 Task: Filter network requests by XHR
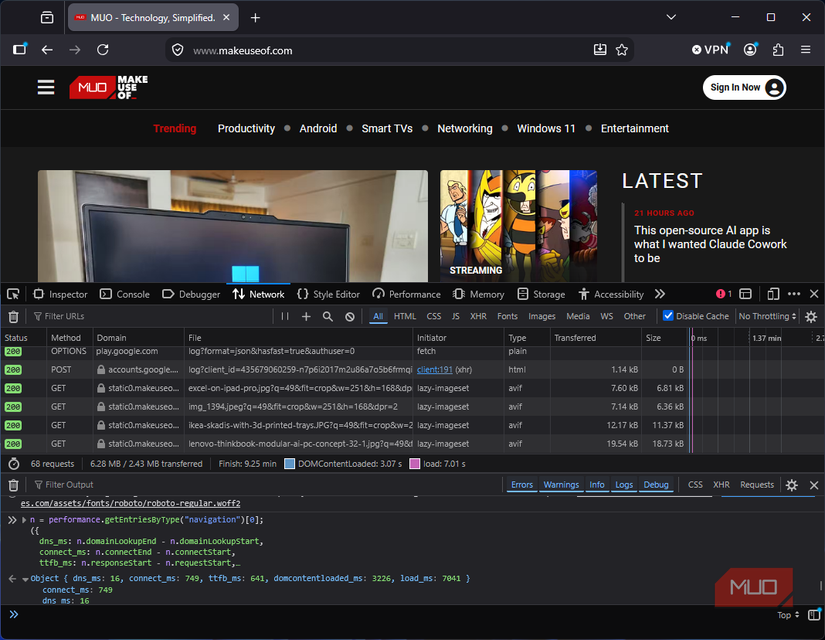(x=478, y=316)
